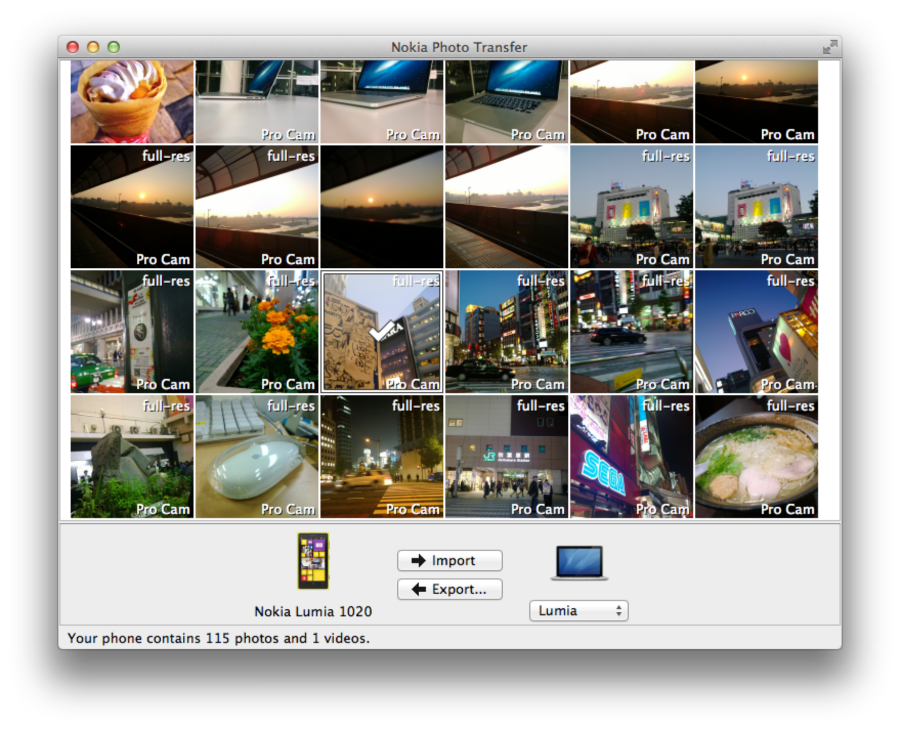Click the Export... button

[x=449, y=589]
